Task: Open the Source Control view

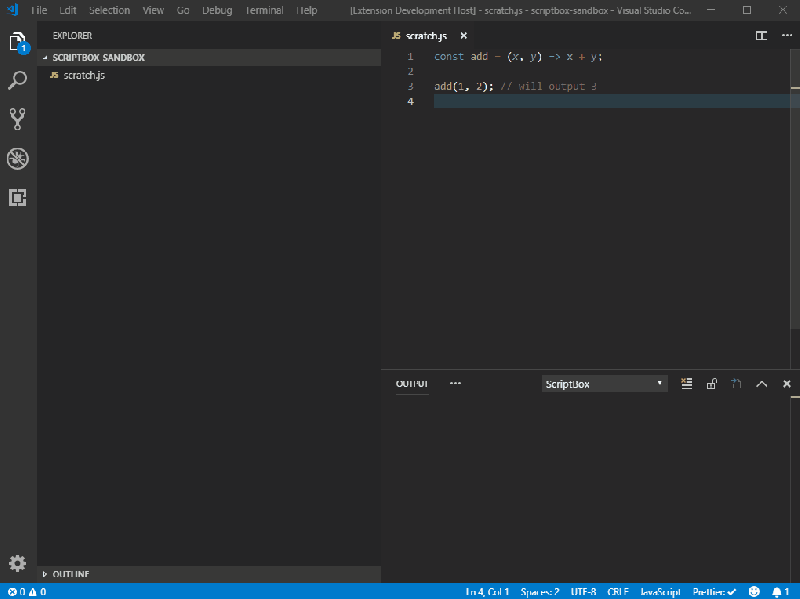Action: (x=16, y=118)
